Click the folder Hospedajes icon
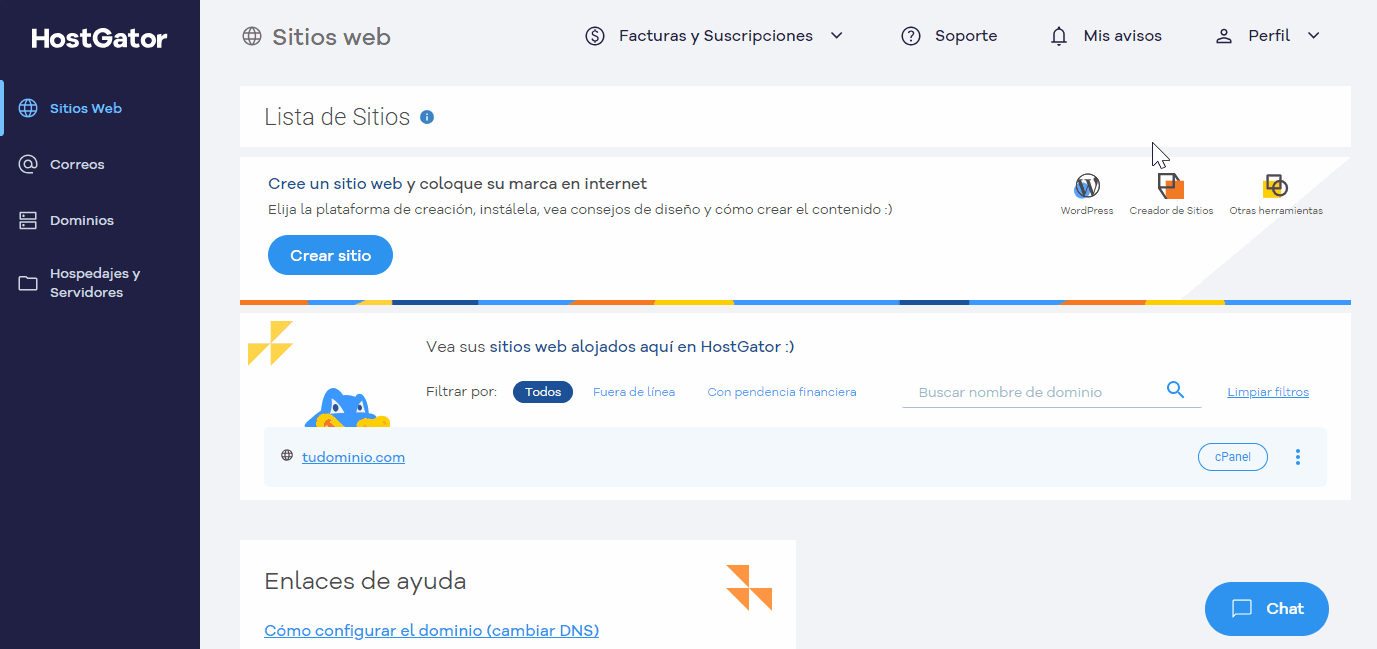Viewport: 1377px width, 649px height. tap(28, 283)
